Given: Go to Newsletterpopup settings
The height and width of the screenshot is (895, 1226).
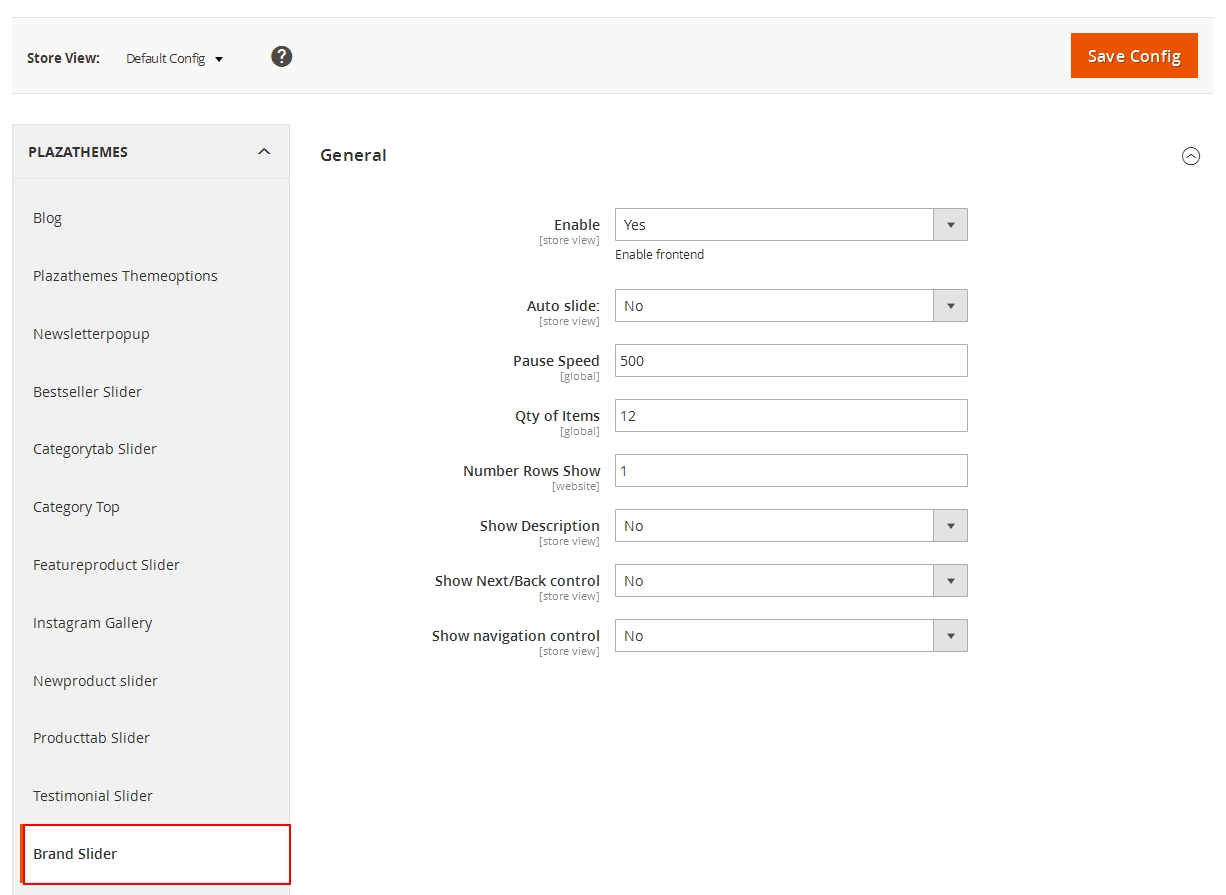Looking at the screenshot, I should point(91,334).
